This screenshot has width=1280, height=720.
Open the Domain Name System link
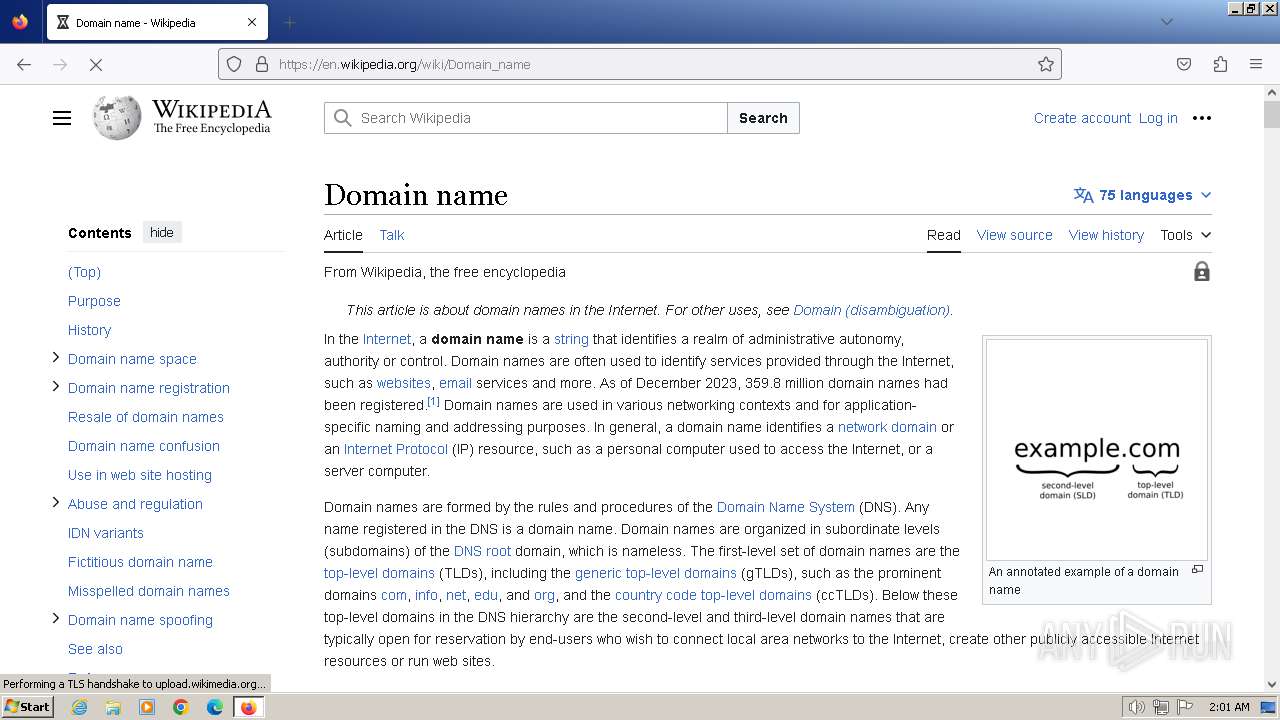coord(786,507)
